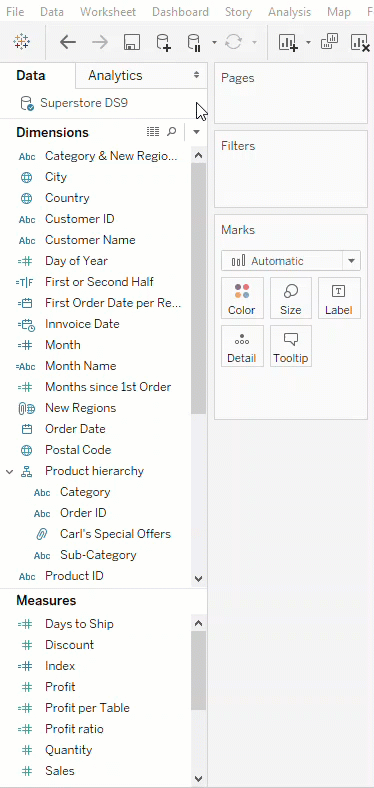This screenshot has height=788, width=374.
Task: Click the Tooltip marks card button
Action: [291, 346]
